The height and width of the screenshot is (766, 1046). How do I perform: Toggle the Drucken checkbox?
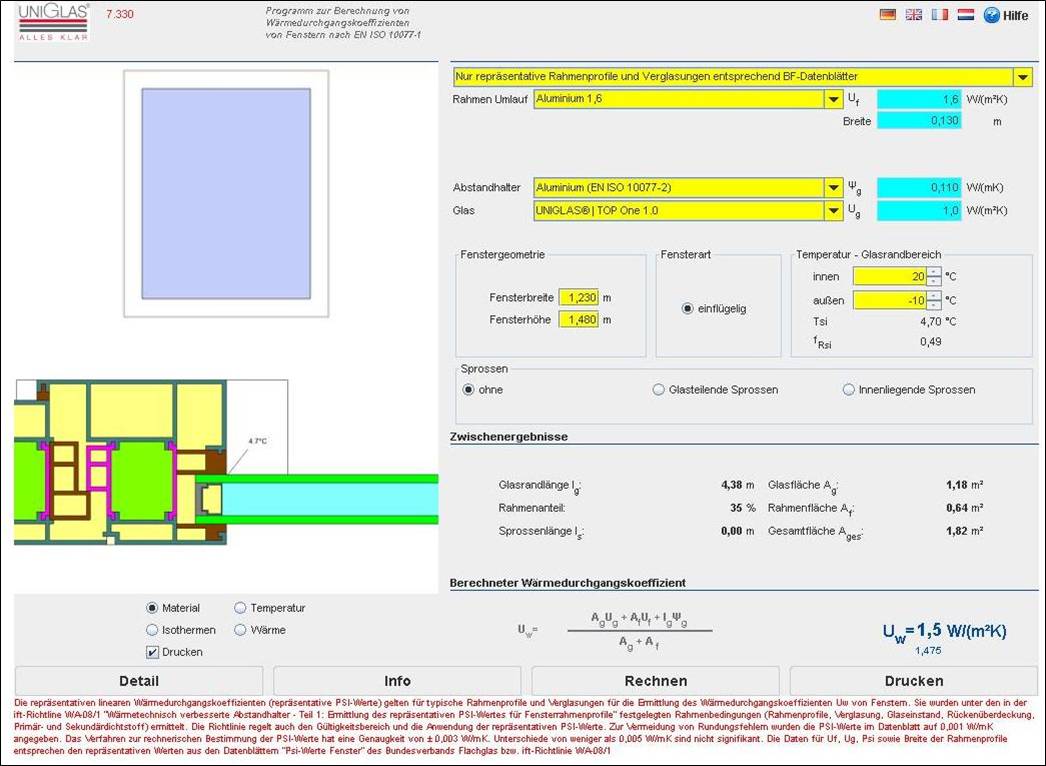(x=153, y=652)
